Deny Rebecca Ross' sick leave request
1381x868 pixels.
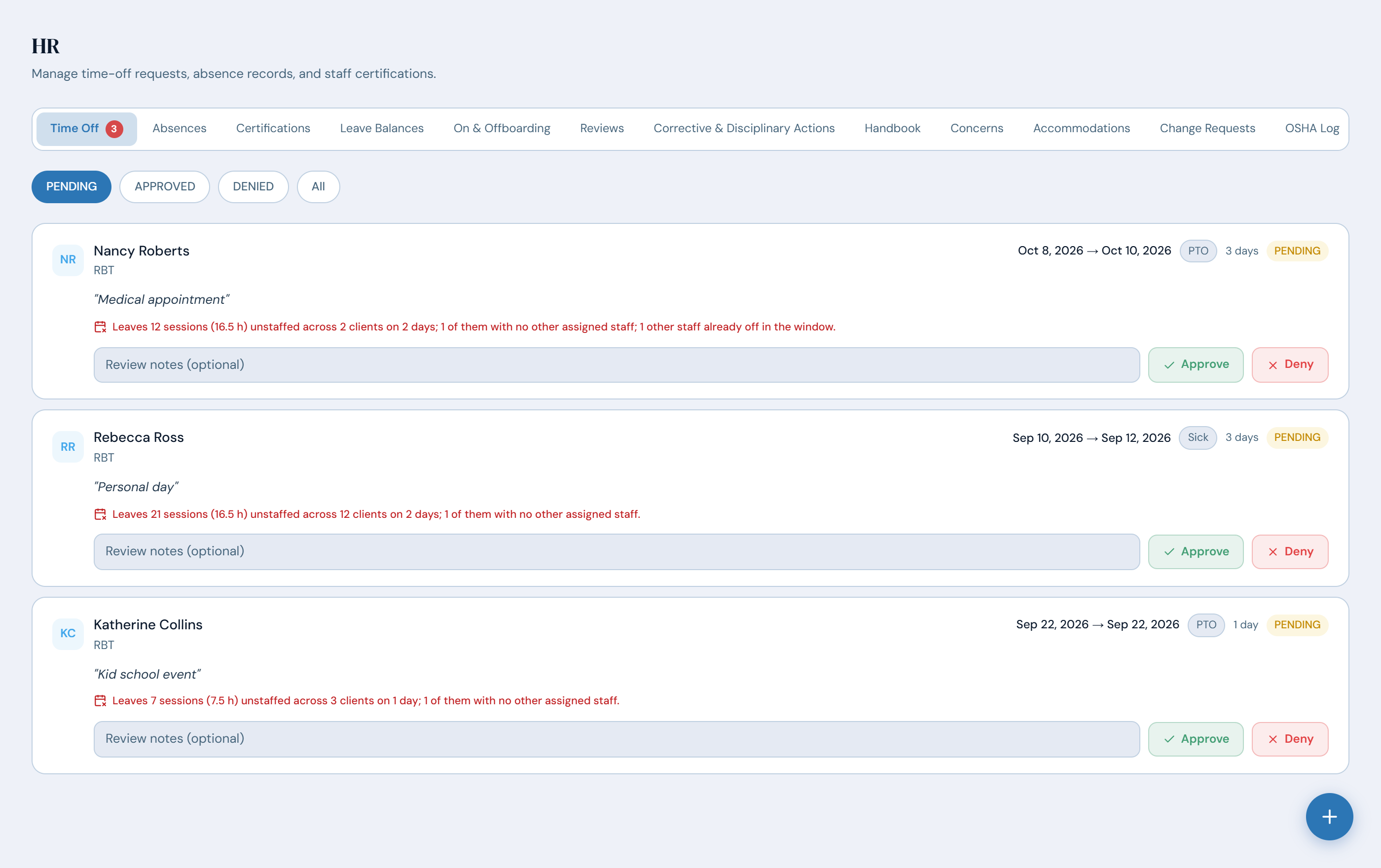[1290, 551]
